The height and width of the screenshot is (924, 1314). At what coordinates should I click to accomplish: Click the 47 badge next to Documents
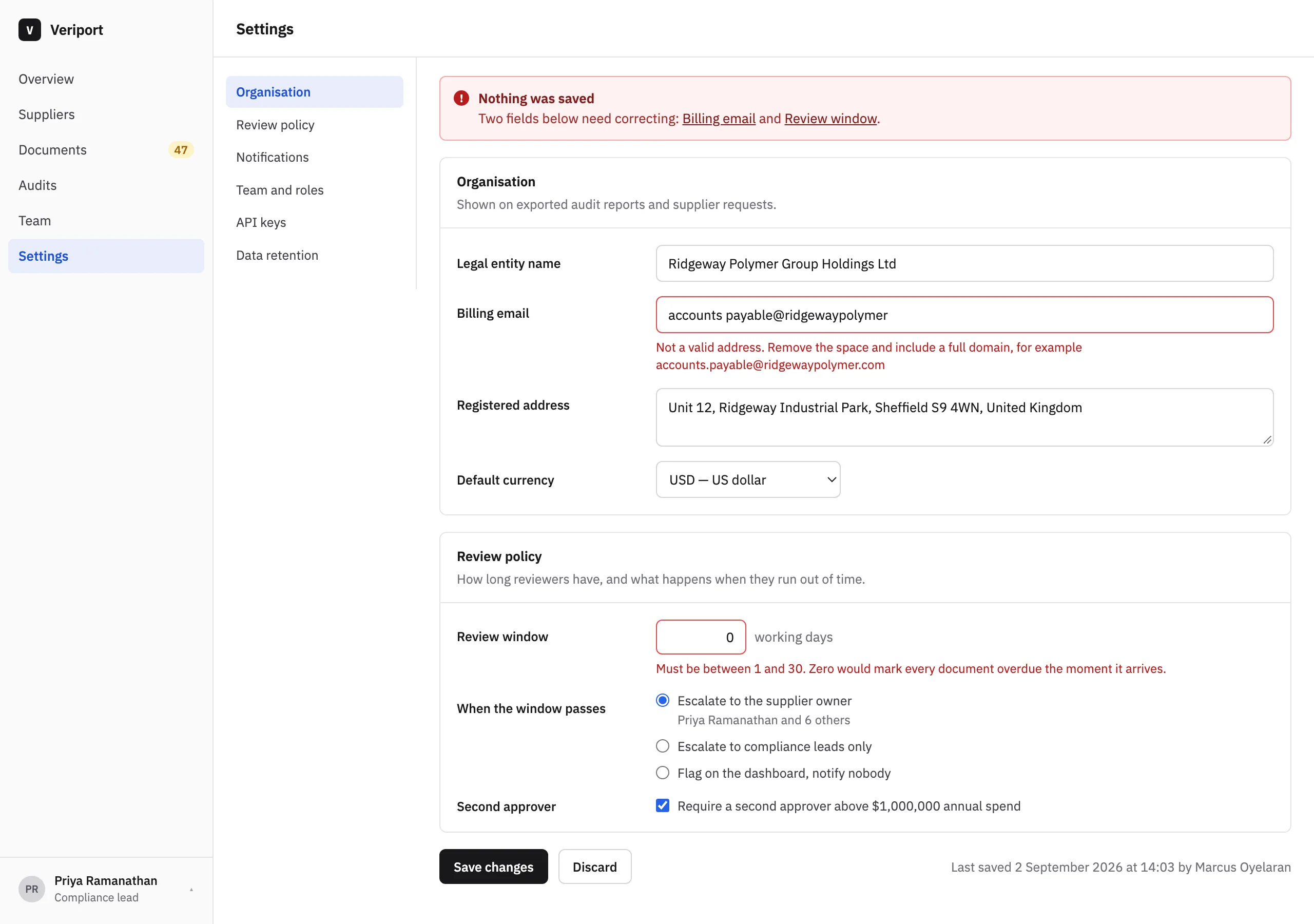[181, 150]
